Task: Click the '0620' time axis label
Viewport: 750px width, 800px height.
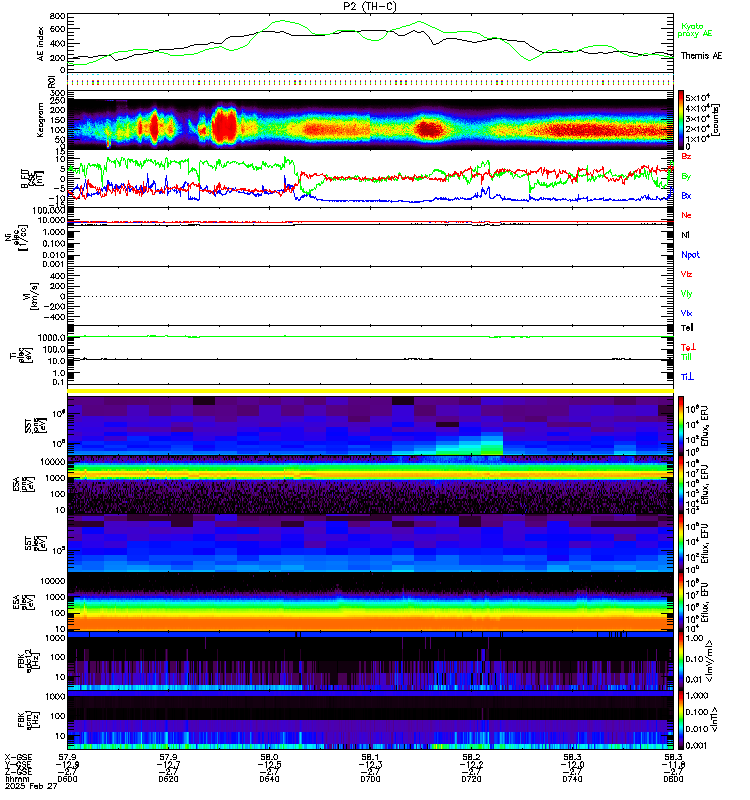Action: pos(168,779)
